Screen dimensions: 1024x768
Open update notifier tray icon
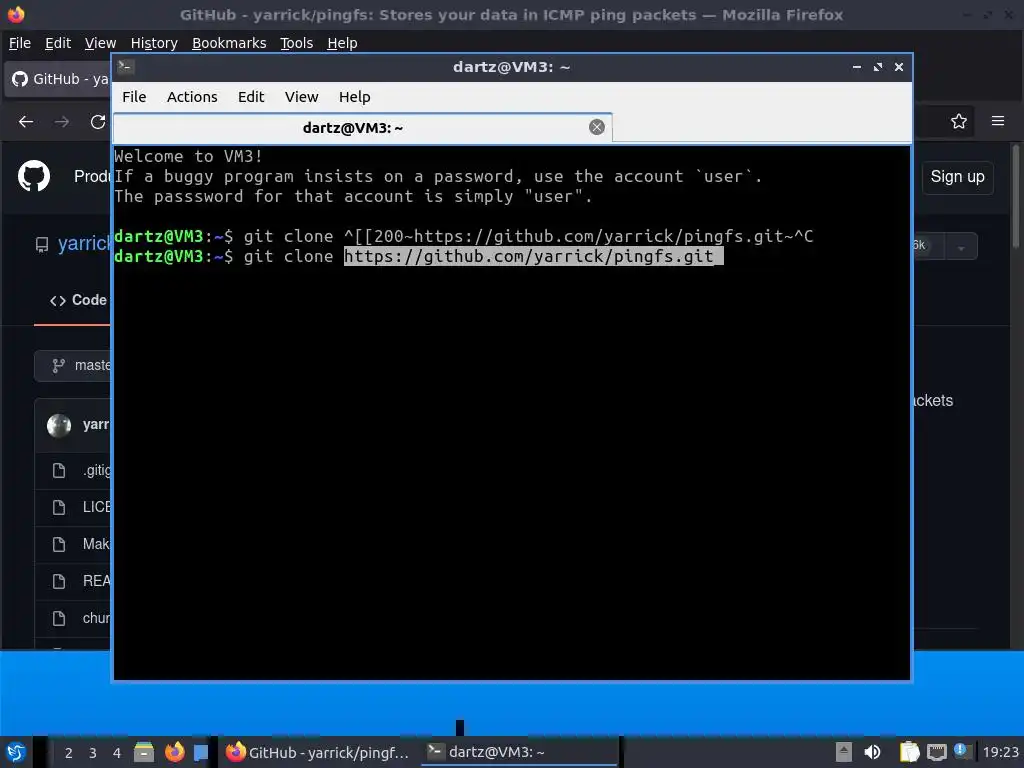point(961,751)
